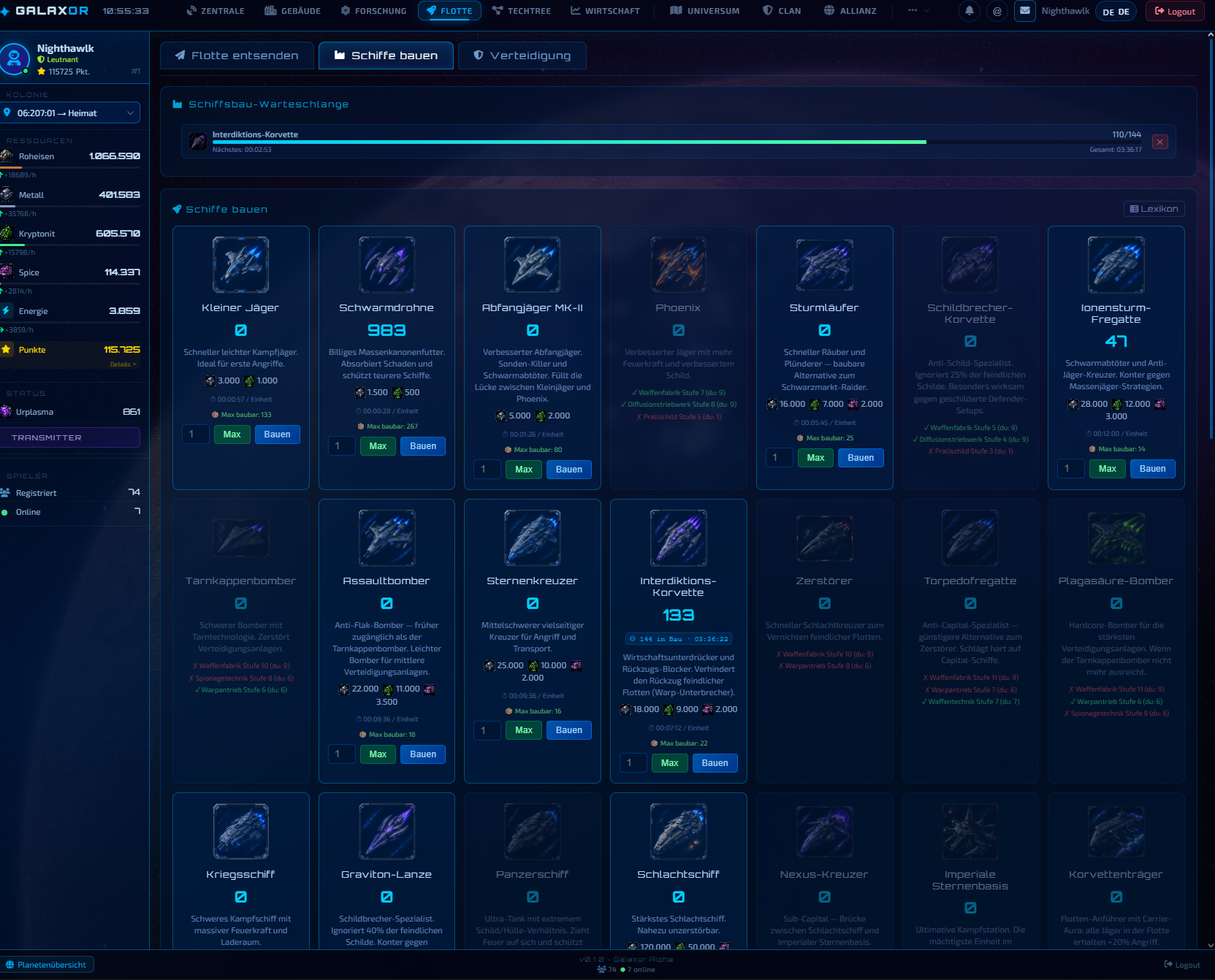Click Max for Sturmläufer
Image resolution: width=1215 pixels, height=980 pixels.
815,458
